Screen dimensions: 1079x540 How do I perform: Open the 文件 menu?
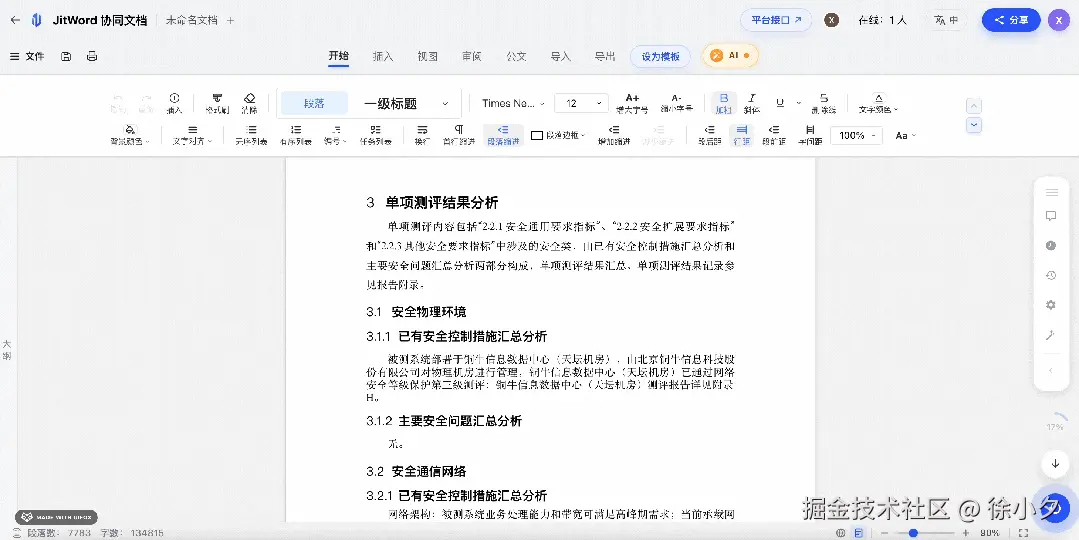pos(28,56)
